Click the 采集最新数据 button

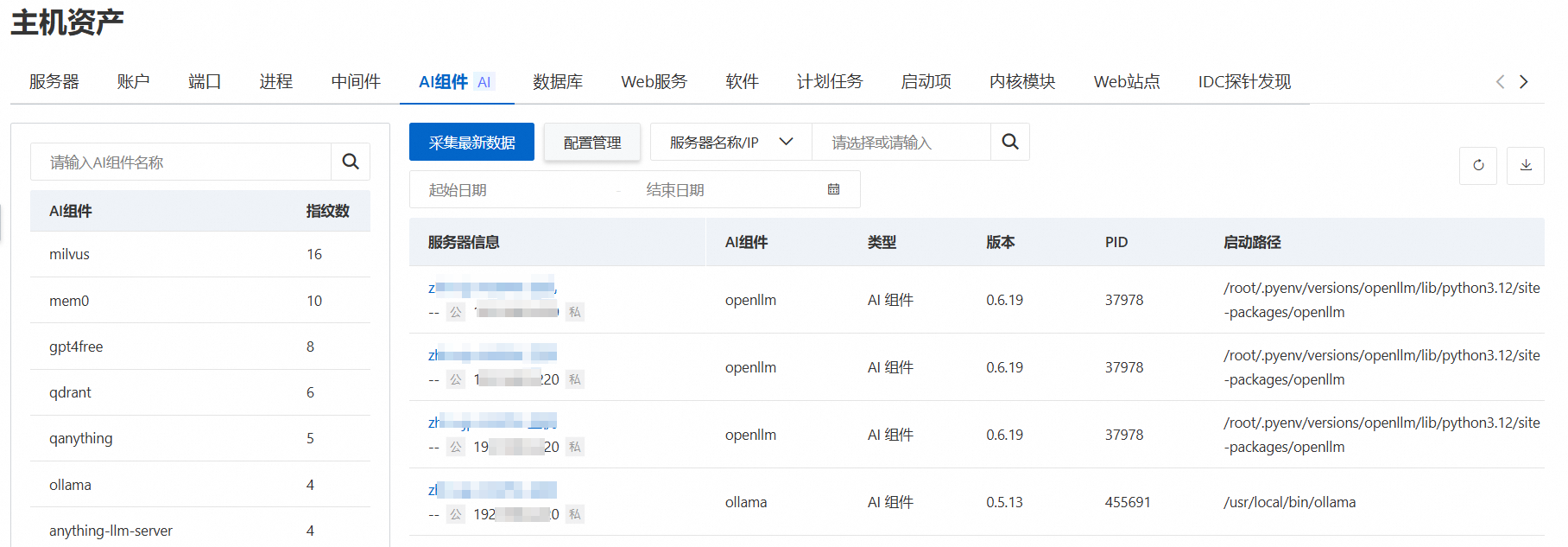pyautogui.click(x=471, y=142)
